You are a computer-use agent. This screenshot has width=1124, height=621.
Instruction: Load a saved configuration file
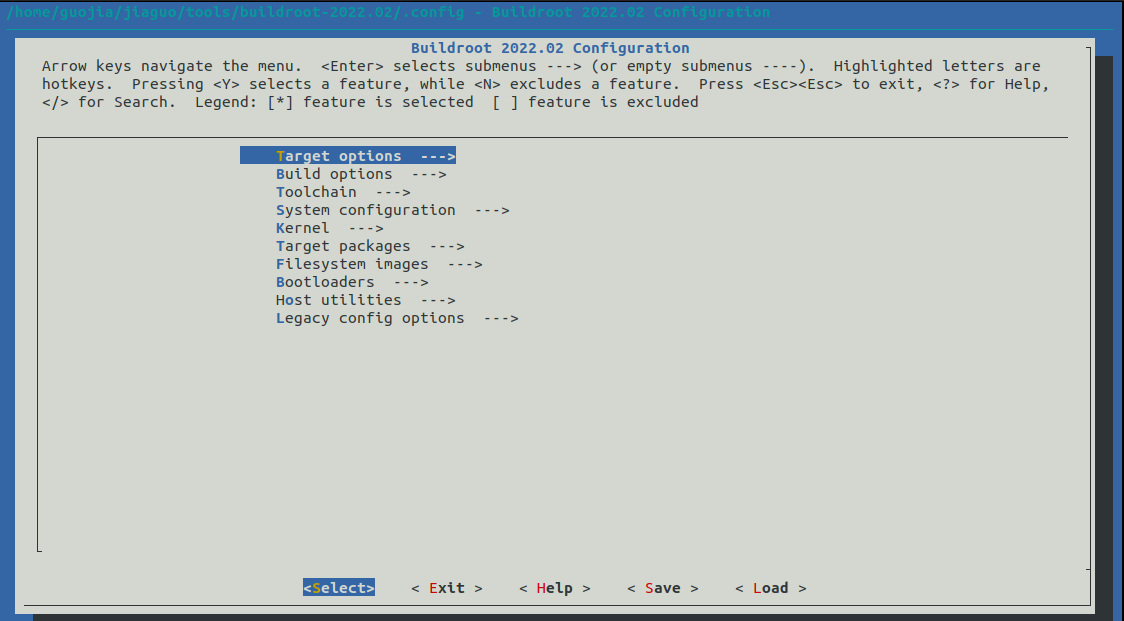point(770,588)
